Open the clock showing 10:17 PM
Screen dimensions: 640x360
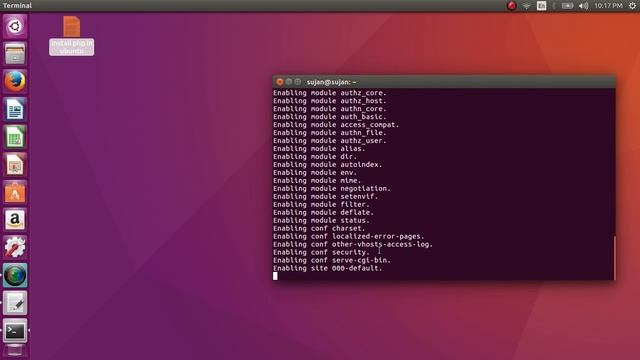608,6
